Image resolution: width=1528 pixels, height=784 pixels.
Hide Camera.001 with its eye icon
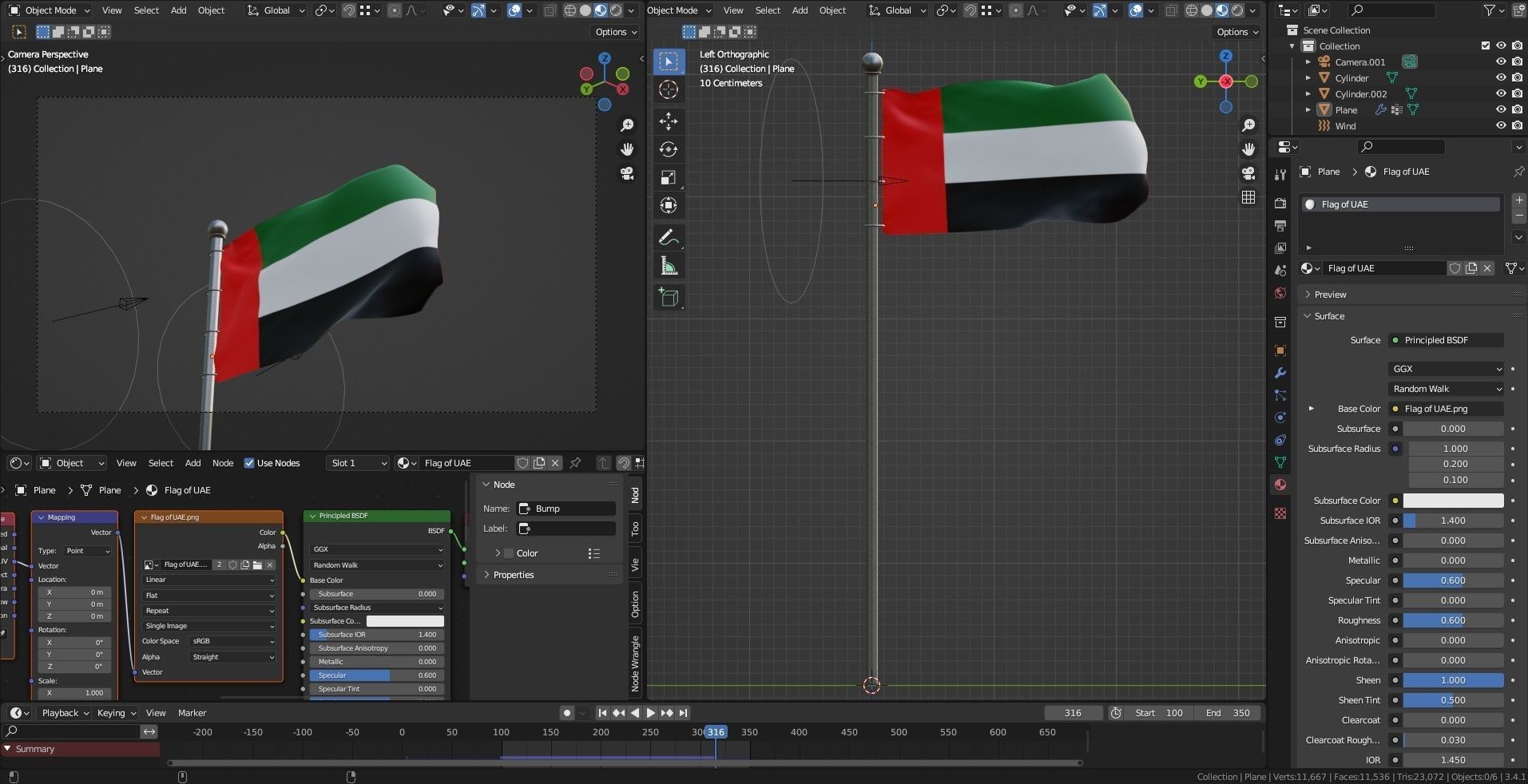[x=1501, y=61]
